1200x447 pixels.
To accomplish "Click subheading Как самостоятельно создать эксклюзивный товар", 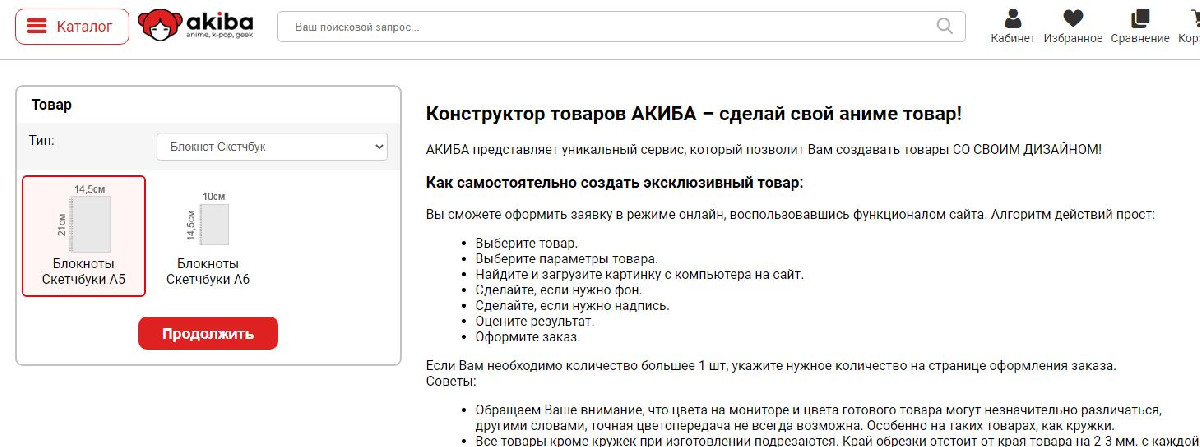I will [614, 184].
